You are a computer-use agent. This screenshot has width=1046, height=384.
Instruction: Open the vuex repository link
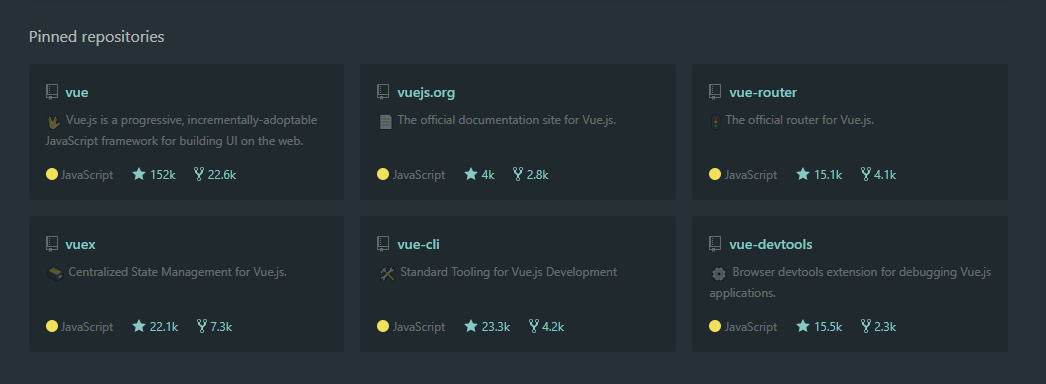click(80, 245)
